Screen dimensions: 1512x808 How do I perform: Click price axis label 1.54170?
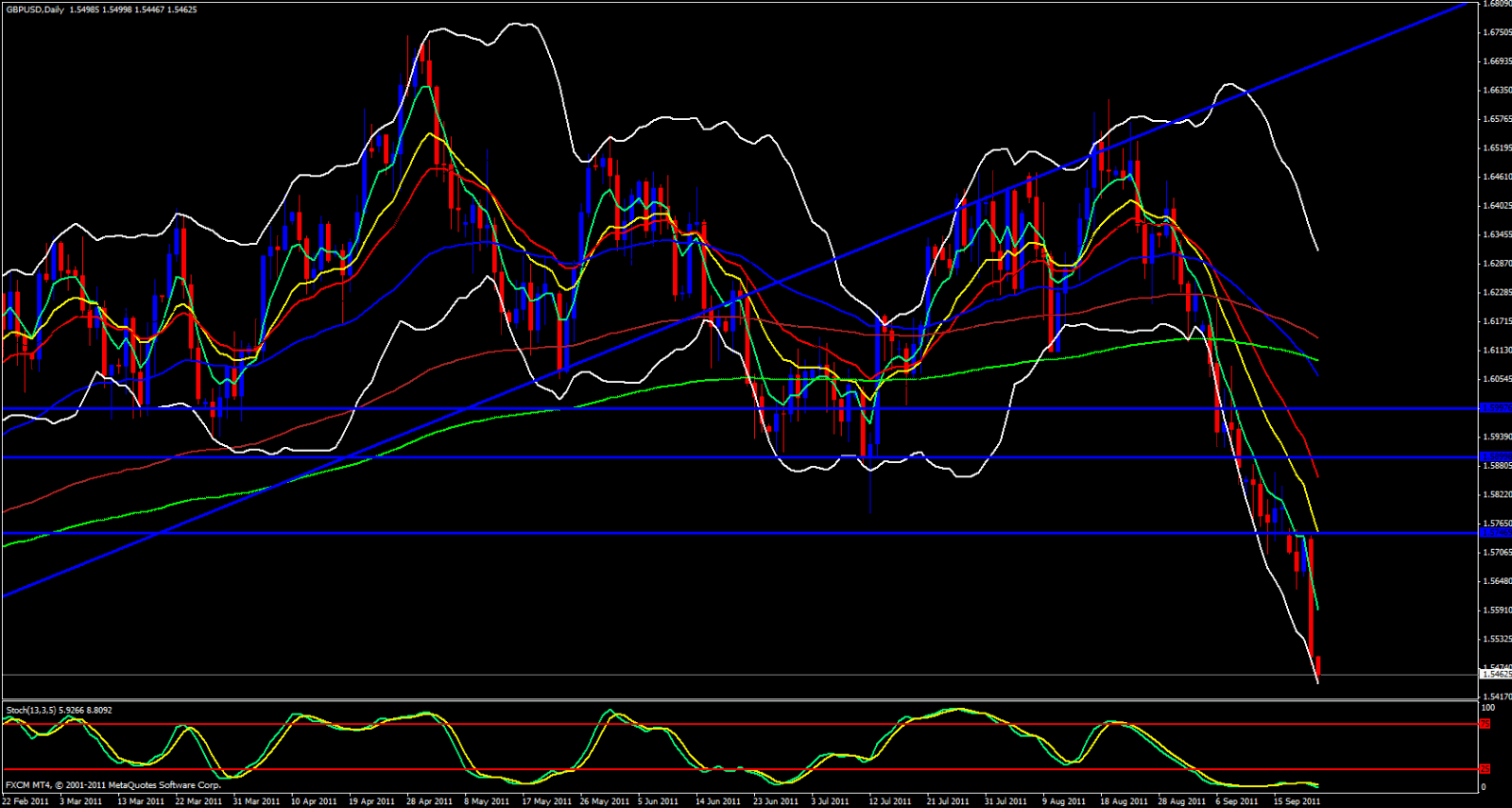click(1498, 697)
